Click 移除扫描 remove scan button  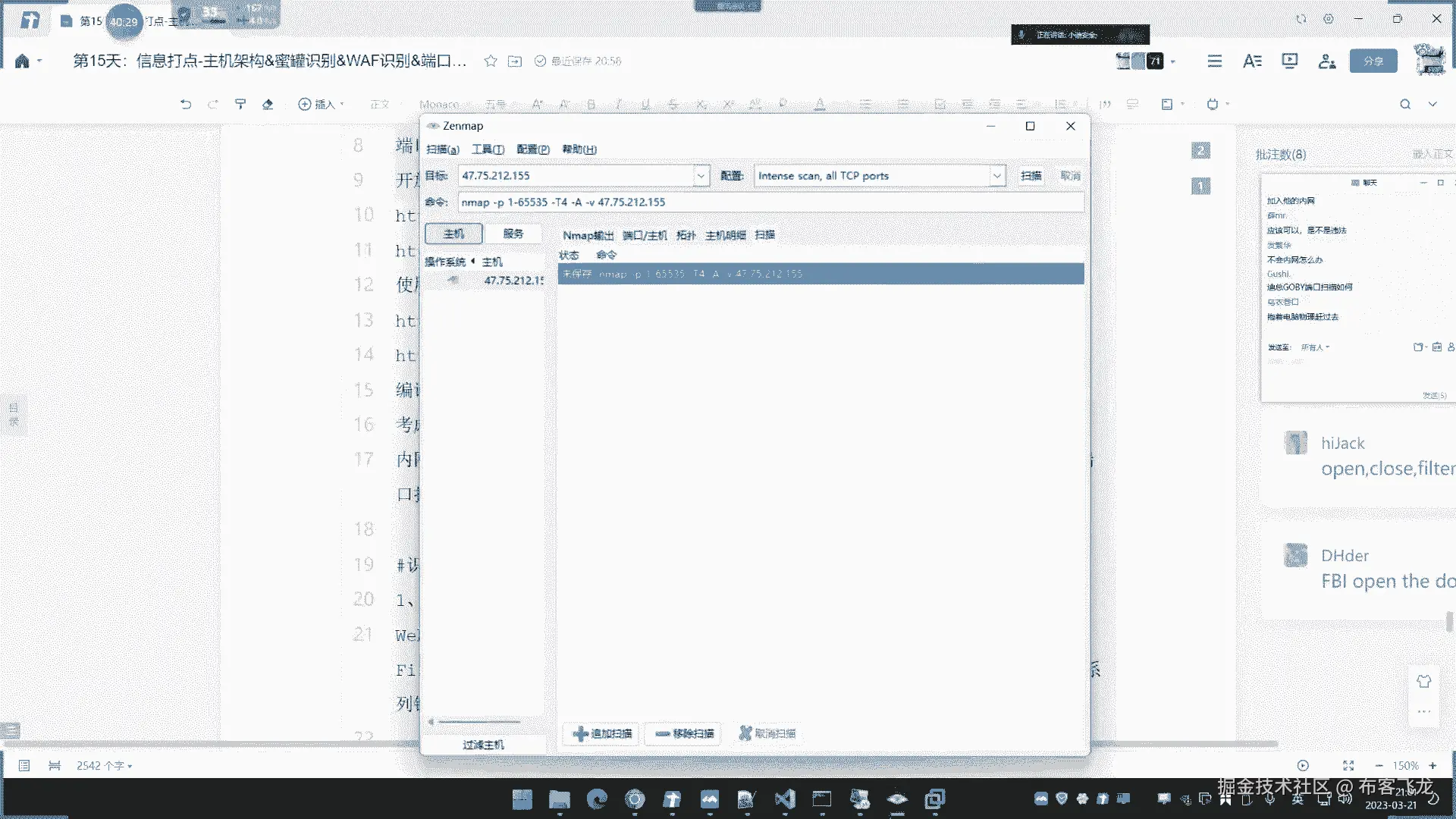684,733
